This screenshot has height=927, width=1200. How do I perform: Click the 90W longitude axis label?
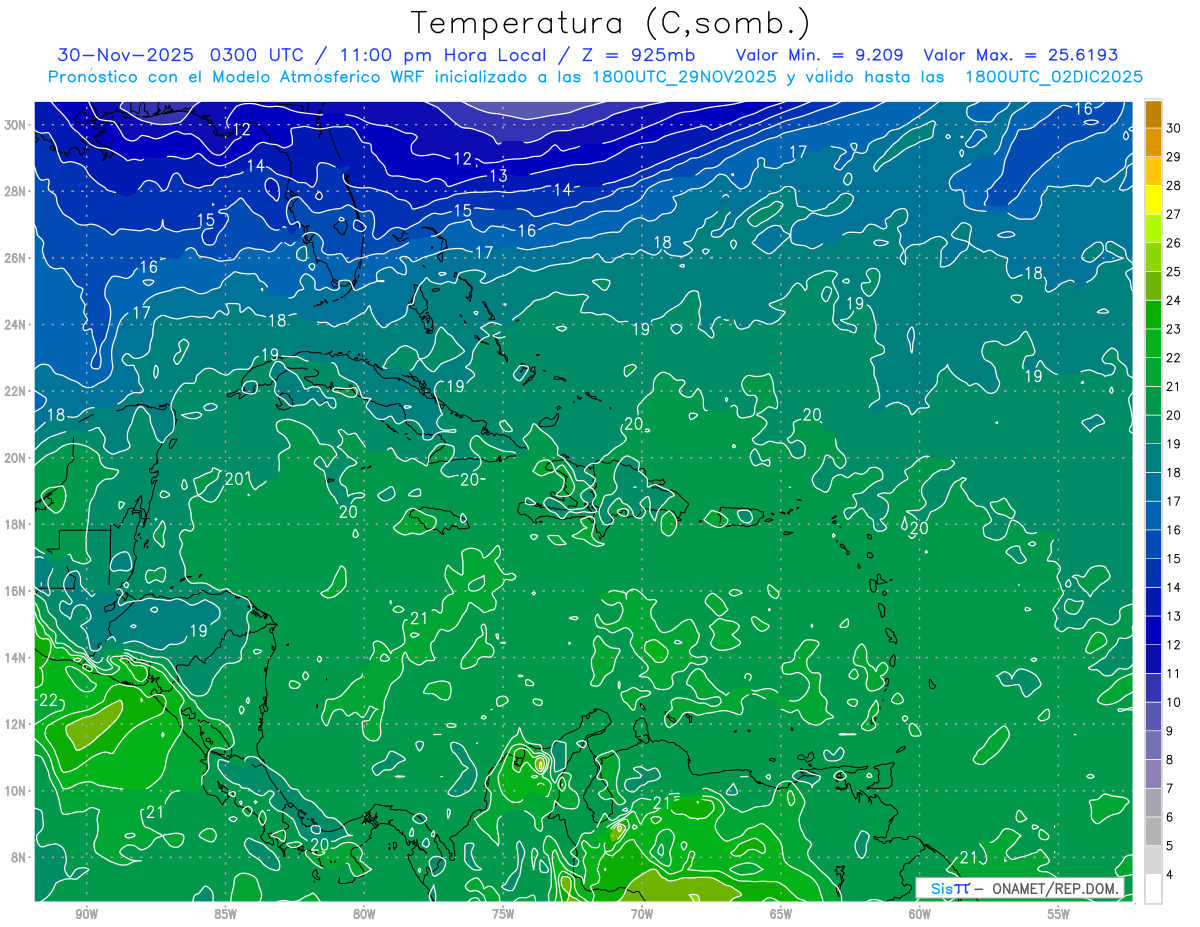[86, 914]
